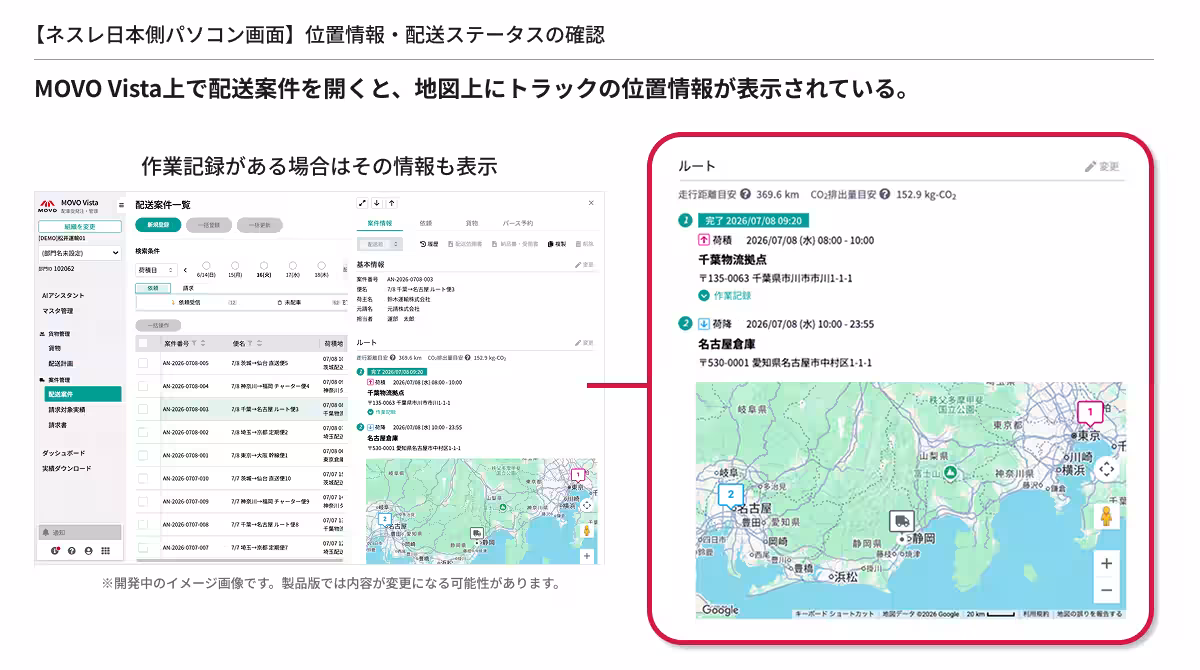
Task: Click the truck location marker near 静岡
Action: (x=901, y=522)
